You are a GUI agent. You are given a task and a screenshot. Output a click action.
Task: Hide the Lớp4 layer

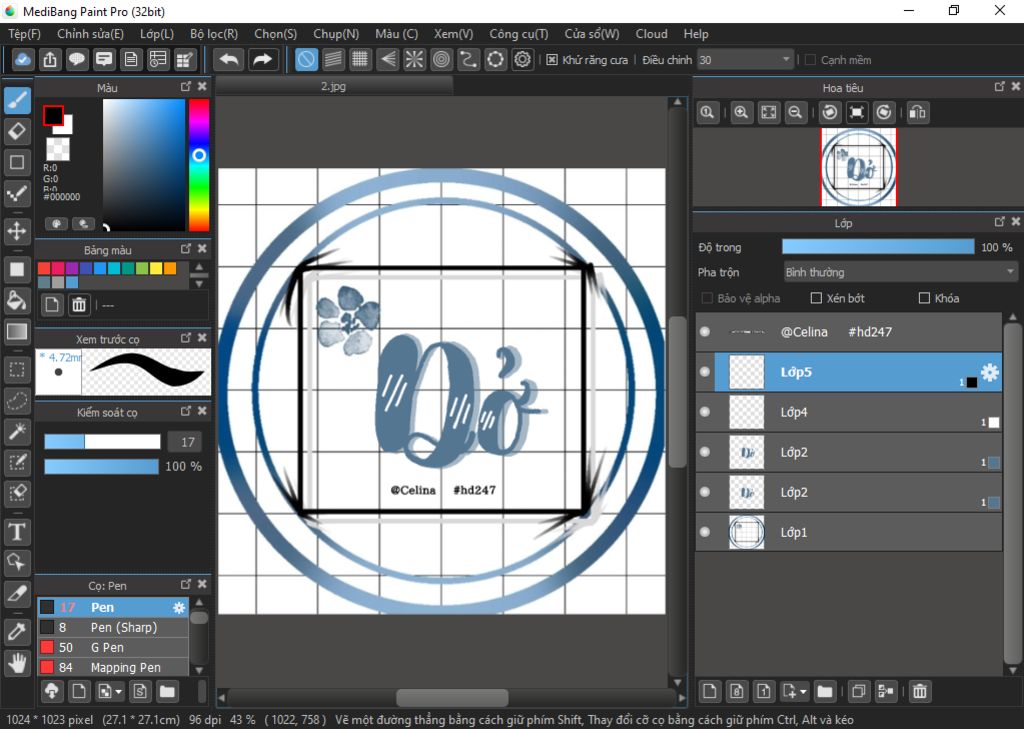point(705,412)
